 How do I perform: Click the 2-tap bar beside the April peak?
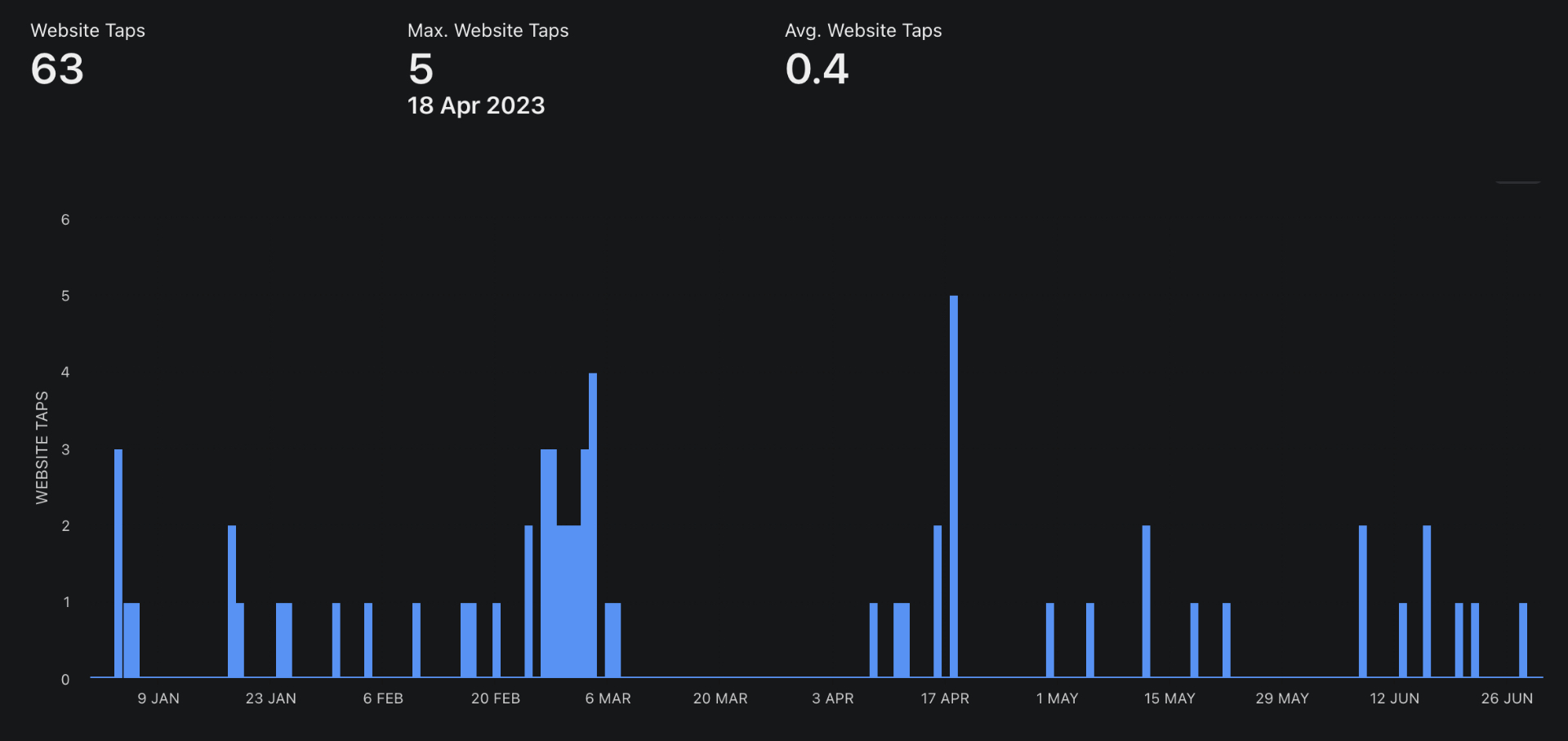938,601
